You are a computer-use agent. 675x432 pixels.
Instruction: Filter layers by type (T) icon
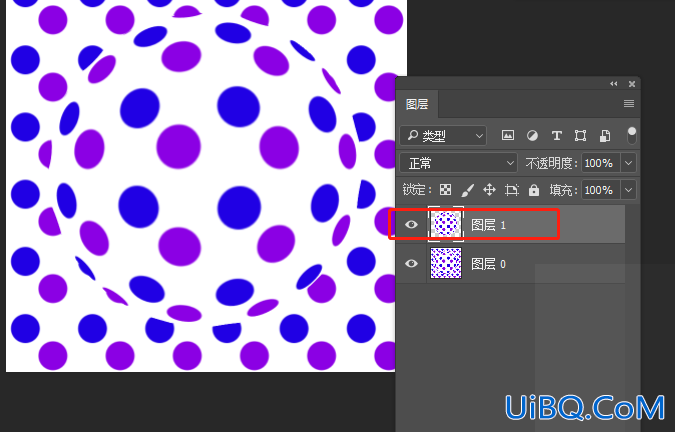click(557, 136)
